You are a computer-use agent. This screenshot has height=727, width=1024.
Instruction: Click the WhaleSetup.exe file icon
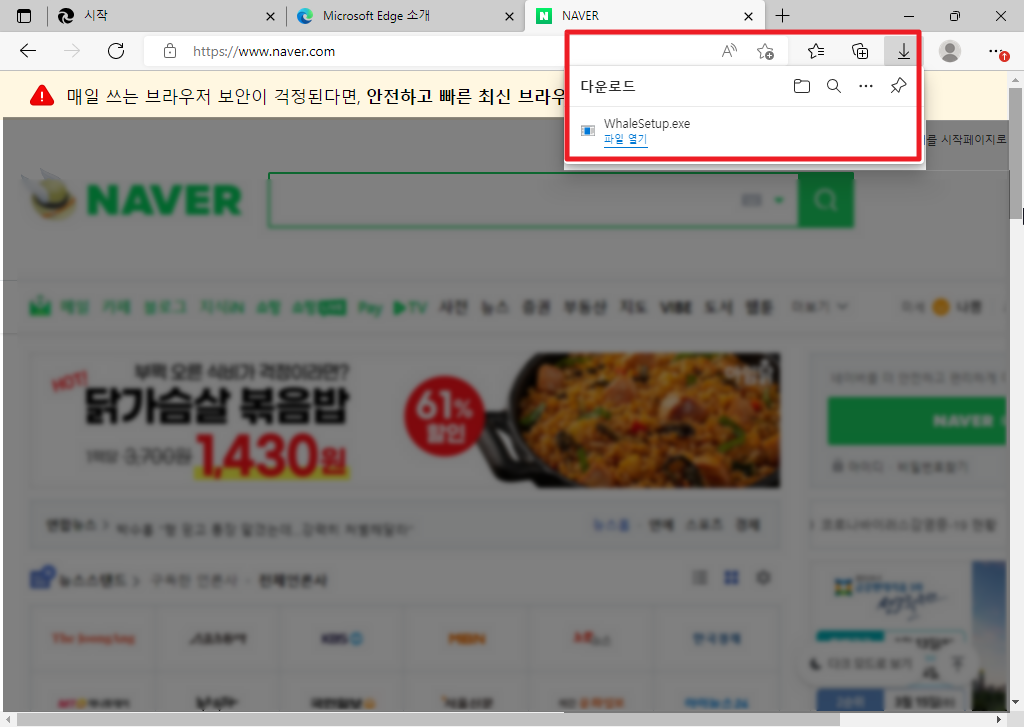(x=588, y=131)
